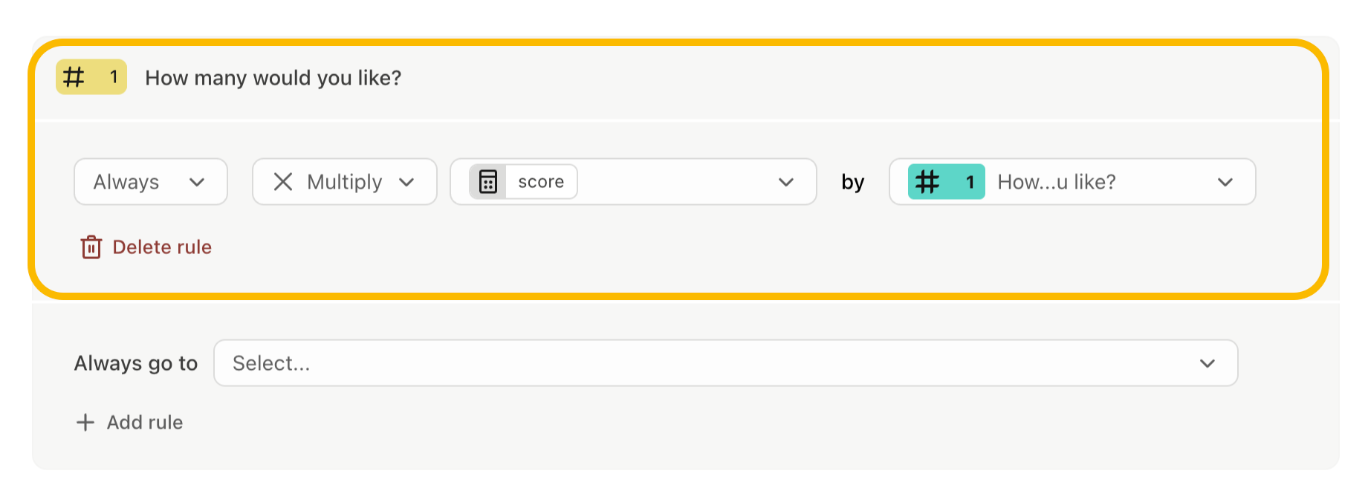Click the plus icon next to Add rule
The width and height of the screenshot is (1354, 492).
[x=86, y=422]
